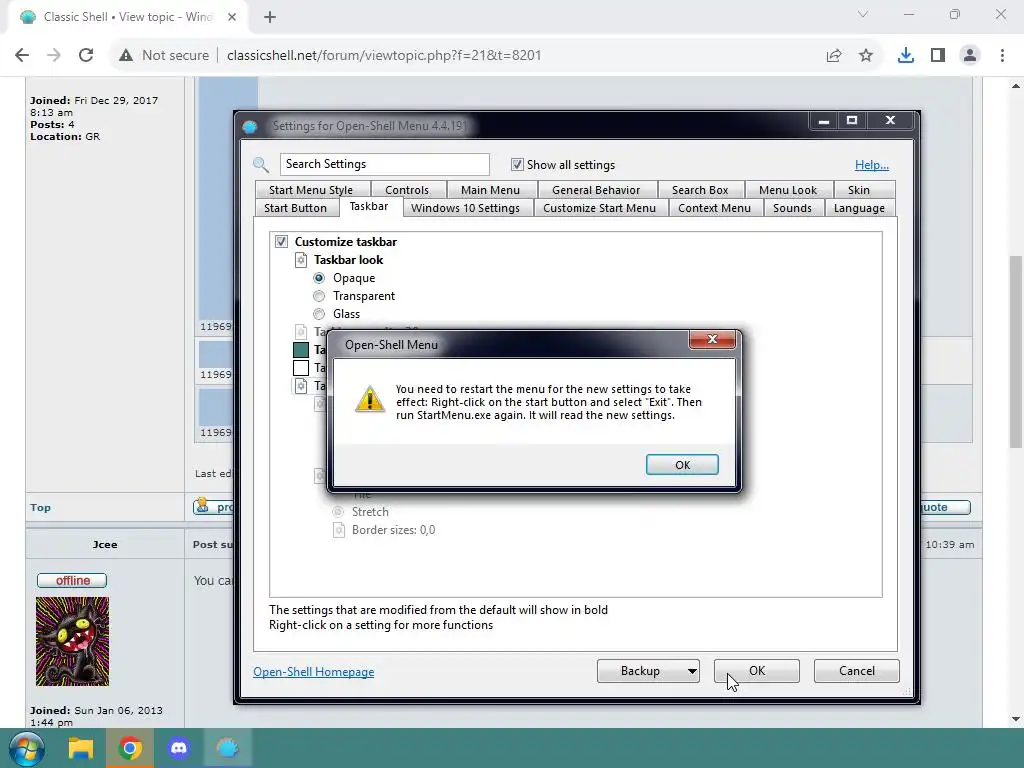Screen dimensions: 1024x768
Task: Open the tab search chevron
Action: pyautogui.click(x=863, y=14)
